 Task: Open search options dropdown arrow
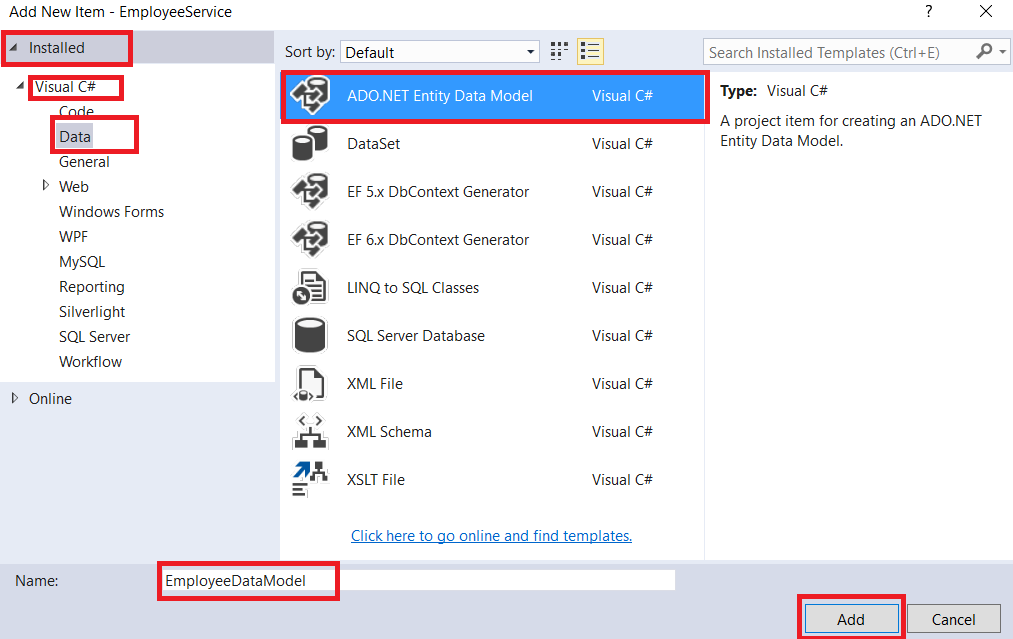point(1003,52)
